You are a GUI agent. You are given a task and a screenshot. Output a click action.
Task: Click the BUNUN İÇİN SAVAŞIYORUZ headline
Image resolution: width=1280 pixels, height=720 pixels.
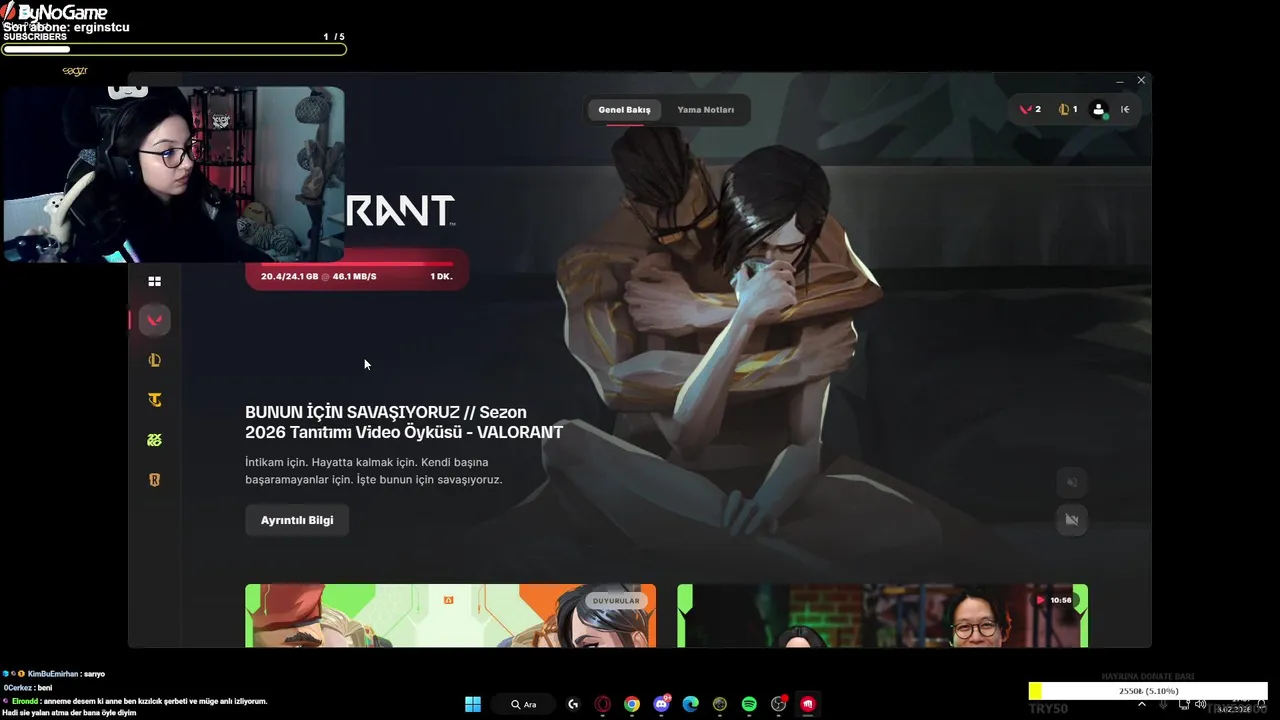pos(404,422)
